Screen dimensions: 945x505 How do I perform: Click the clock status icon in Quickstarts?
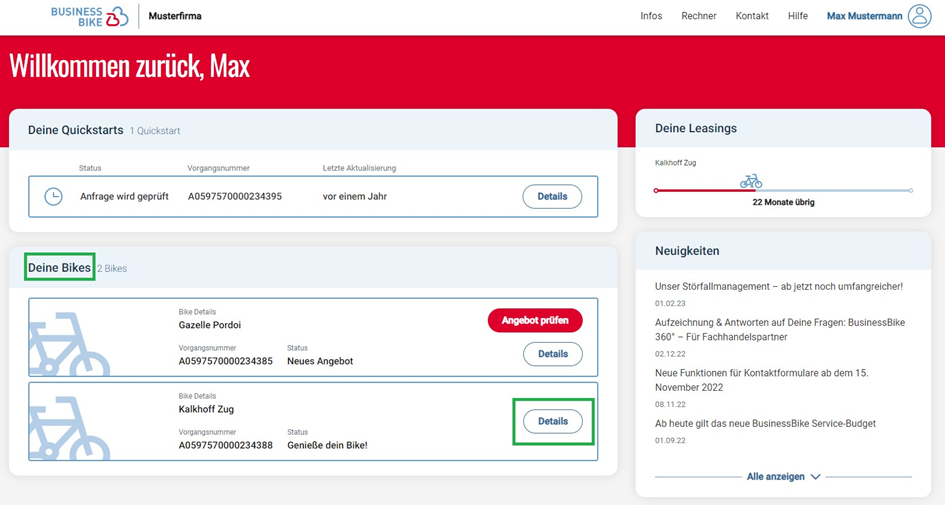53,196
